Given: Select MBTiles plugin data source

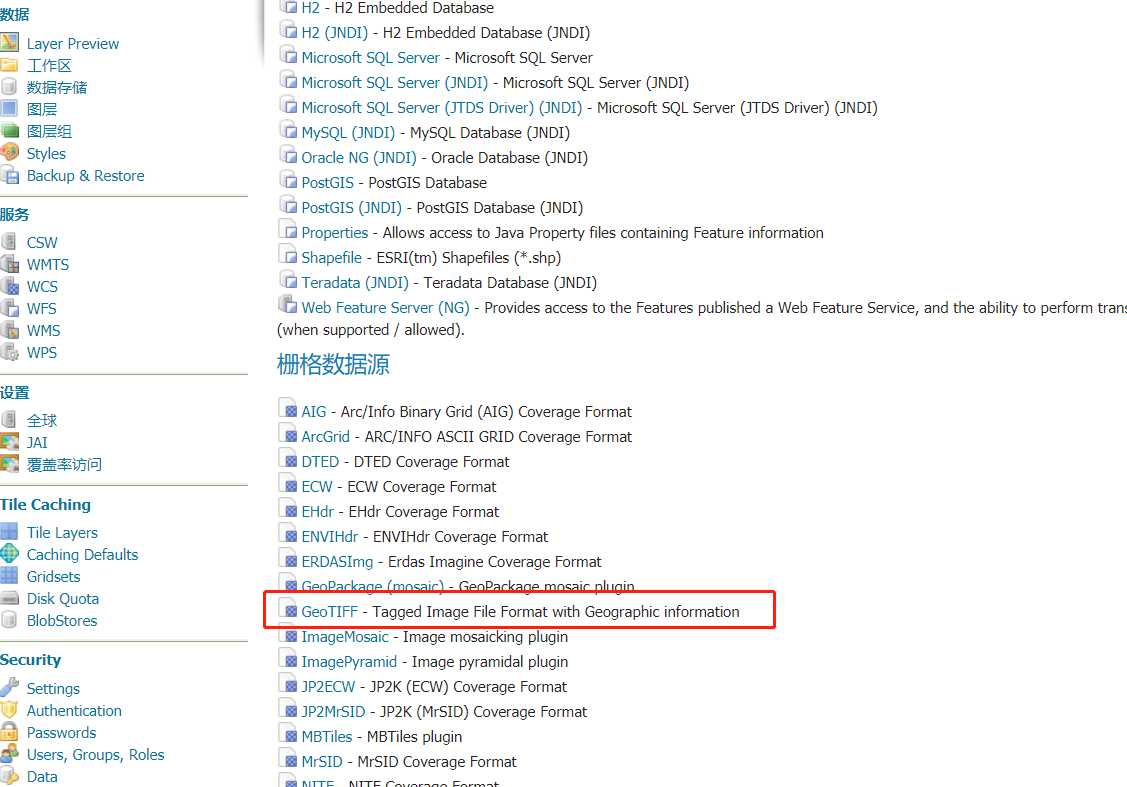Looking at the screenshot, I should pyautogui.click(x=326, y=737).
